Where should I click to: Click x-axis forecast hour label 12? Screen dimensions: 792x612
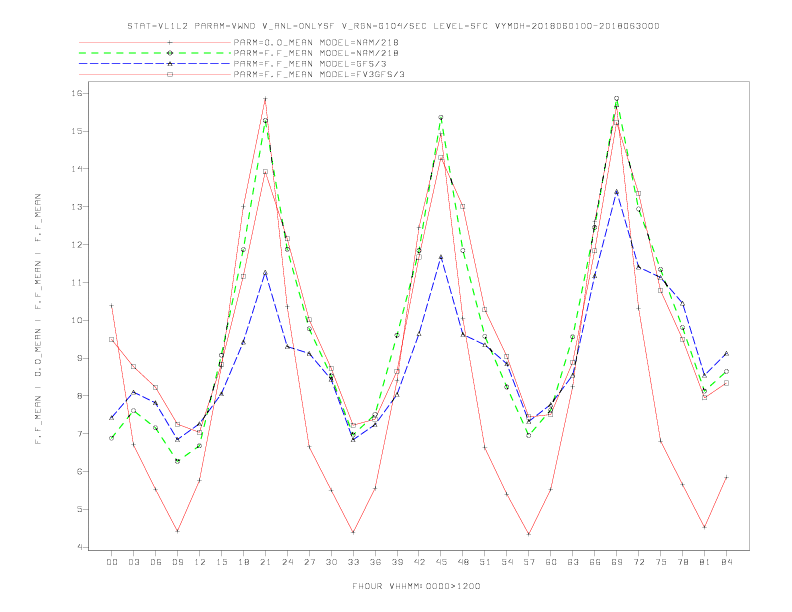(200, 562)
